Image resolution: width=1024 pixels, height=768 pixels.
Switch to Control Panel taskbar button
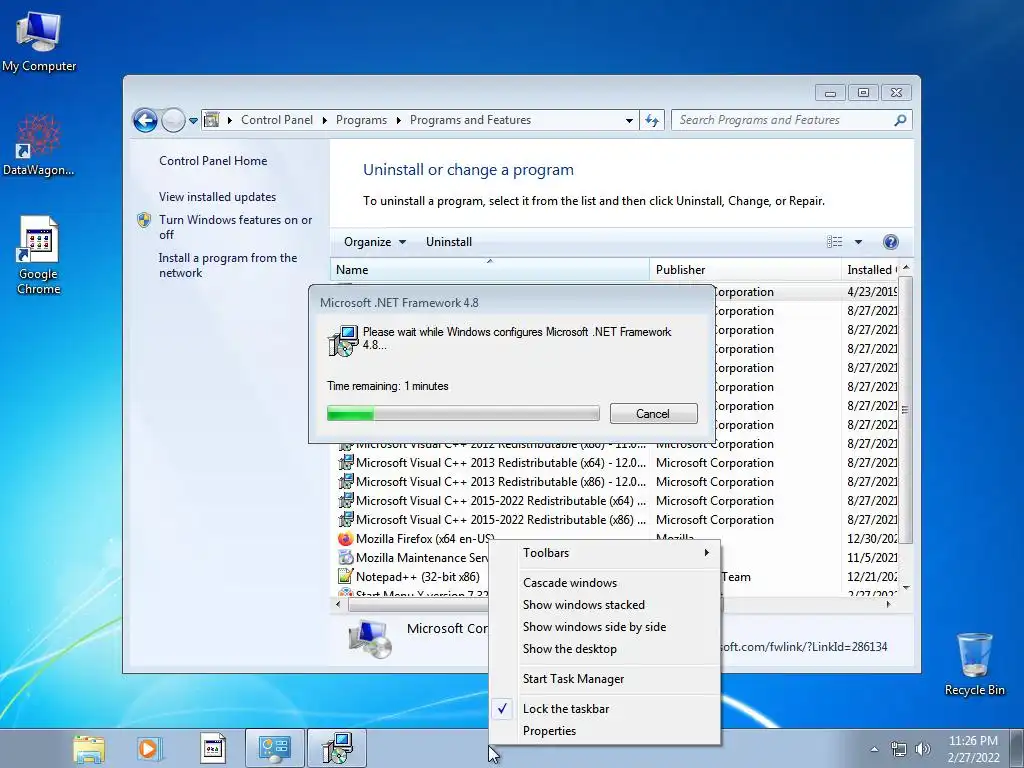pyautogui.click(x=274, y=748)
